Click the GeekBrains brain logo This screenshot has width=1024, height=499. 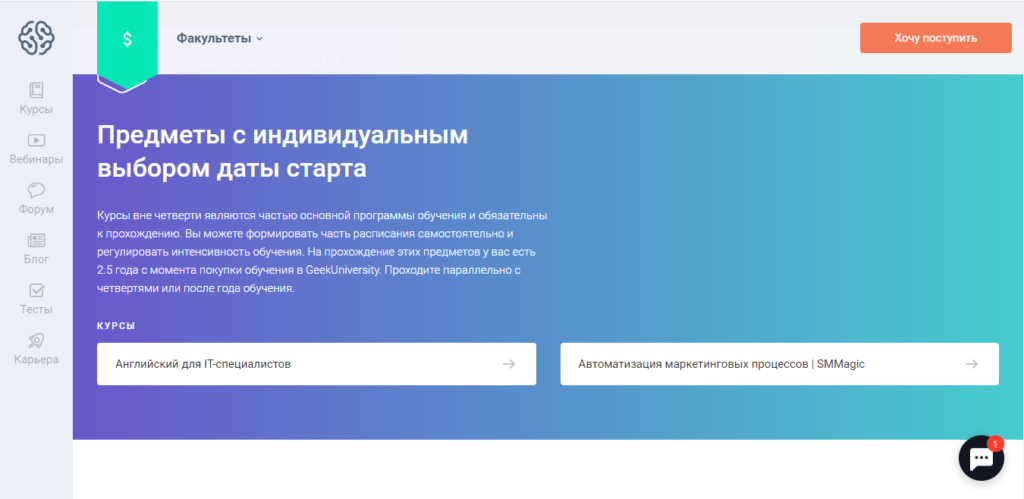pos(36,38)
